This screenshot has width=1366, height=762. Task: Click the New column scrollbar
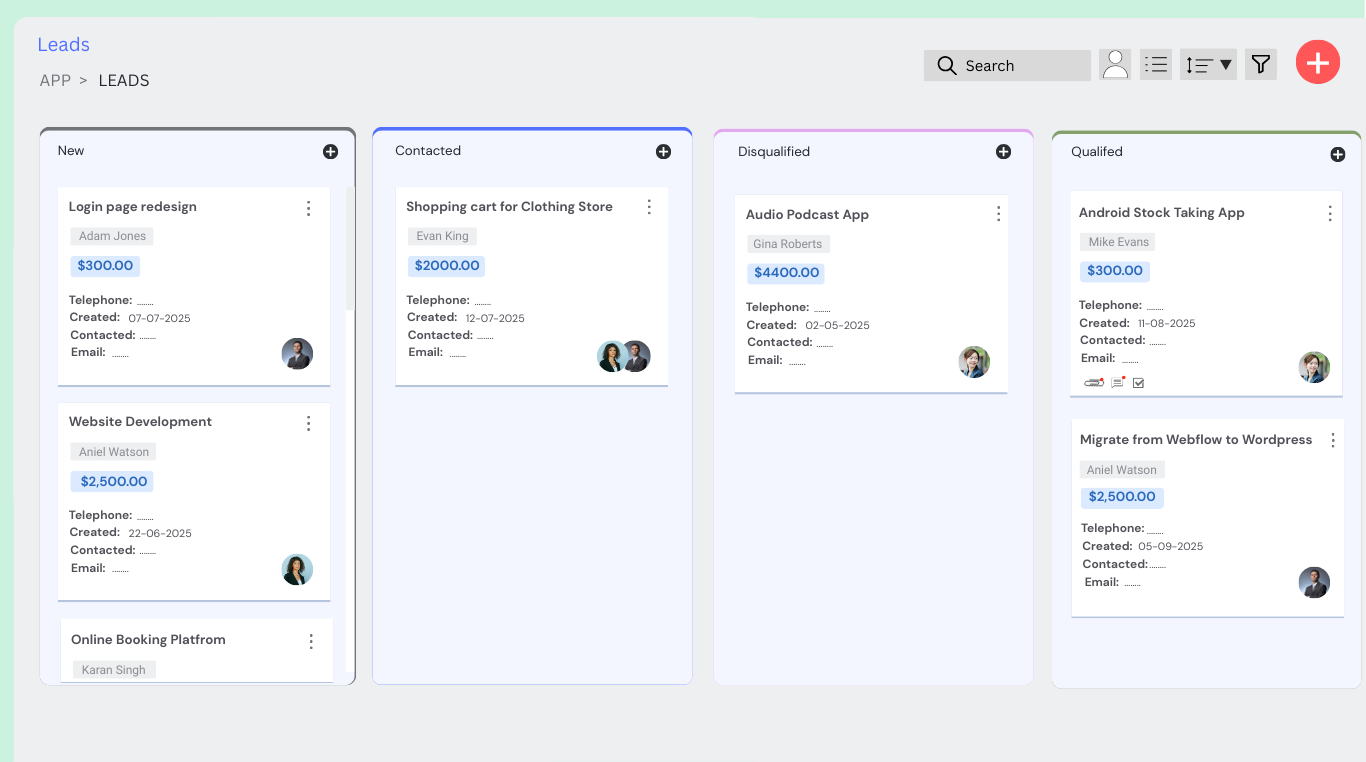tap(350, 250)
